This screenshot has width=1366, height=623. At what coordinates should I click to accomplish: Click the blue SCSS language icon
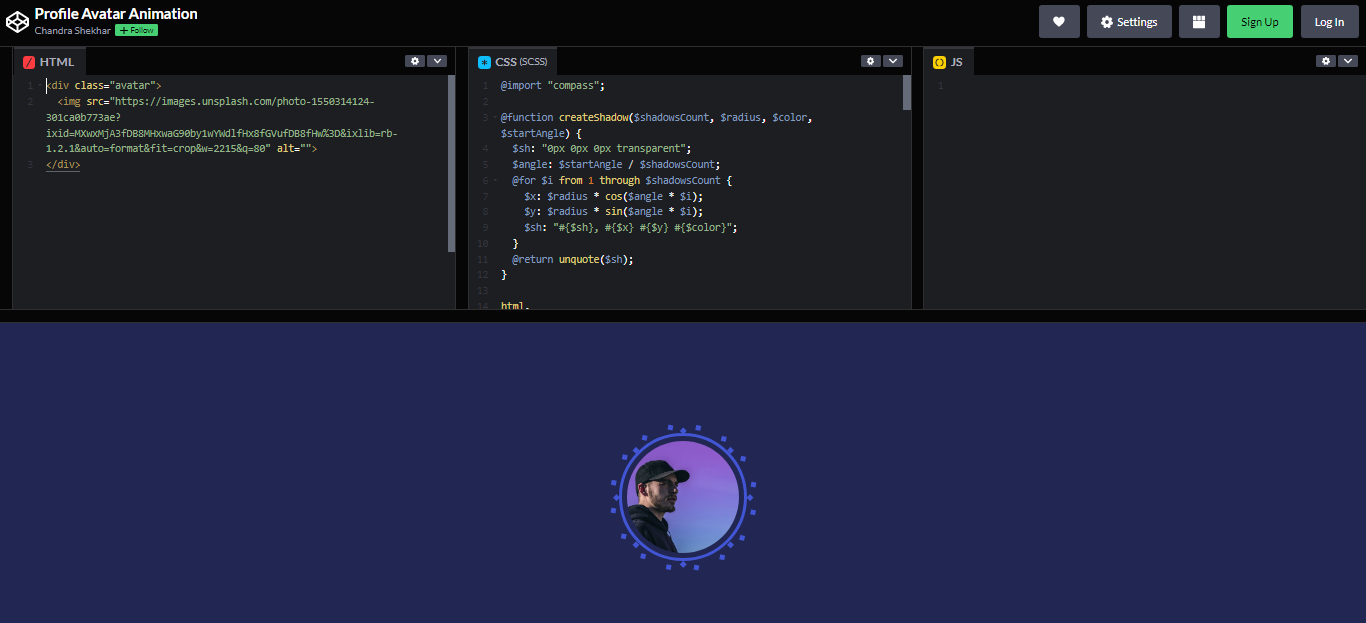(485, 61)
